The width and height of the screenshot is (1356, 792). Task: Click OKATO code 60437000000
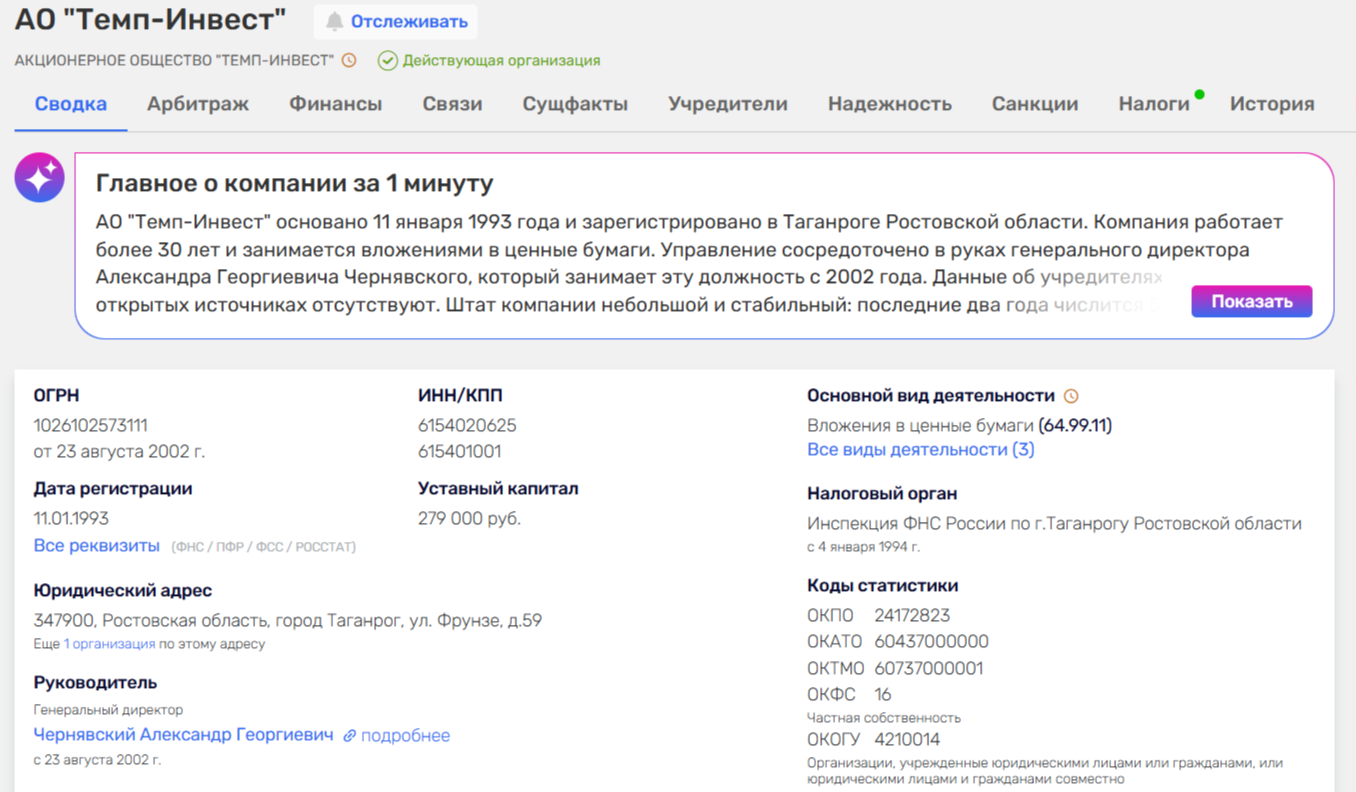point(931,641)
